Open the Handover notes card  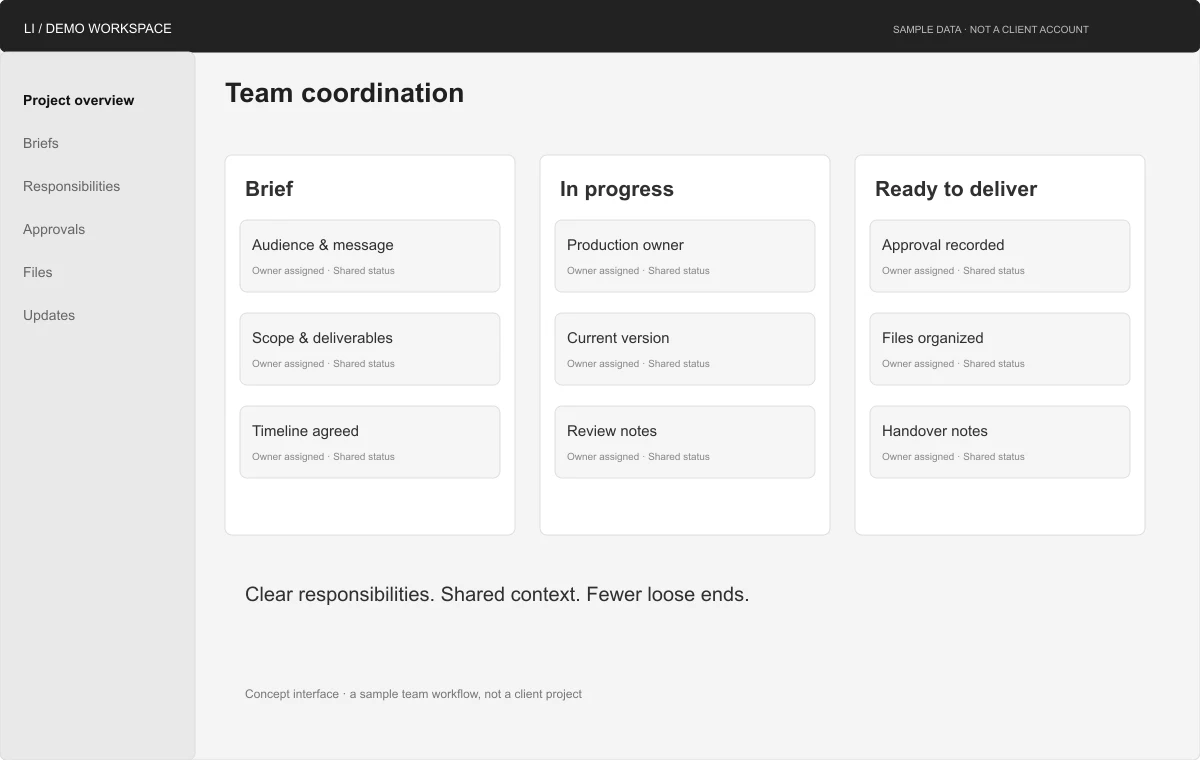pos(1000,442)
